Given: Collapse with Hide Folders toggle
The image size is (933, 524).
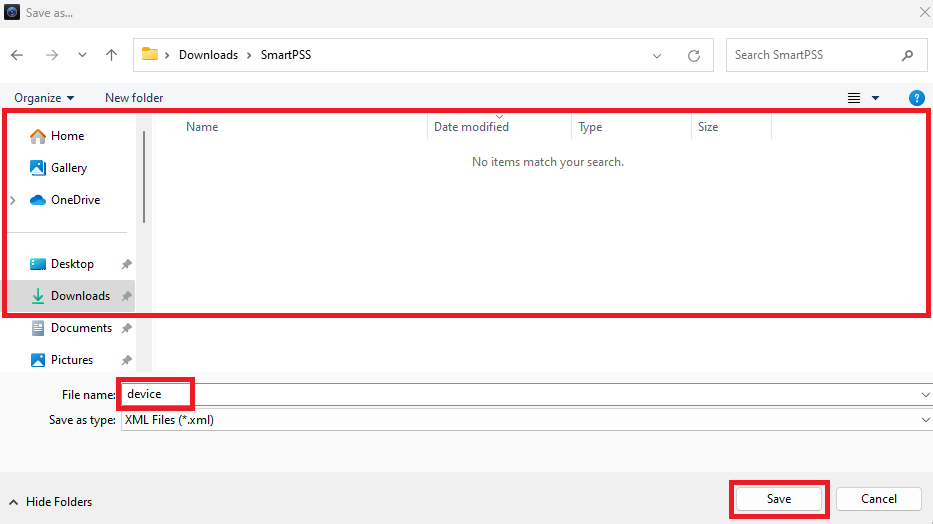Looking at the screenshot, I should click(x=50, y=502).
